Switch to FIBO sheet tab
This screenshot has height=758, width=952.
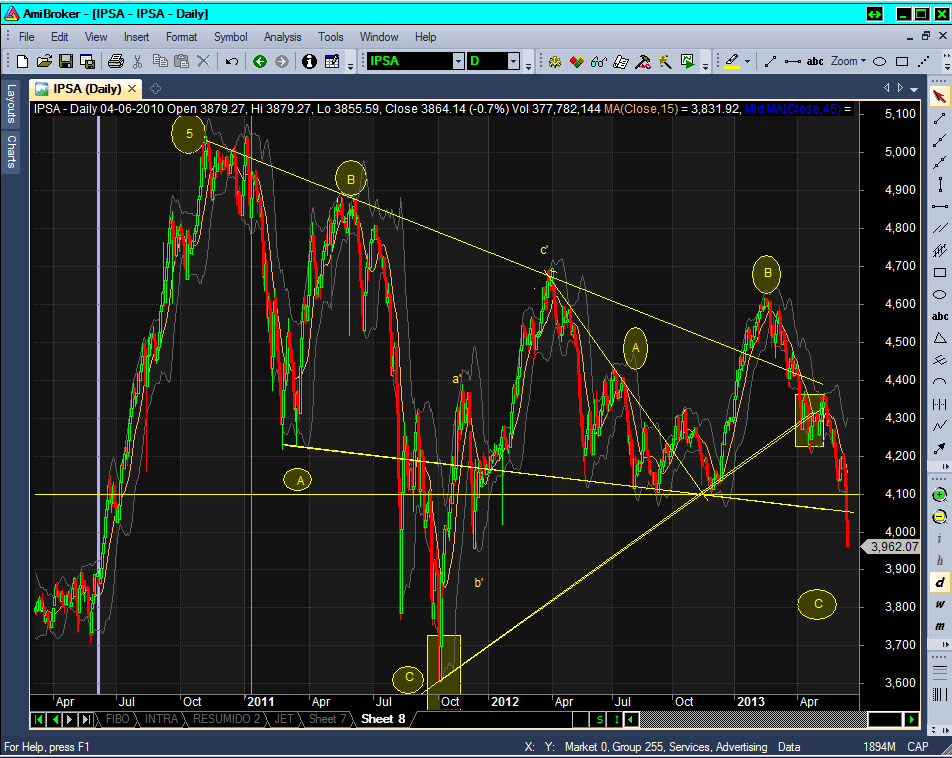coord(118,719)
